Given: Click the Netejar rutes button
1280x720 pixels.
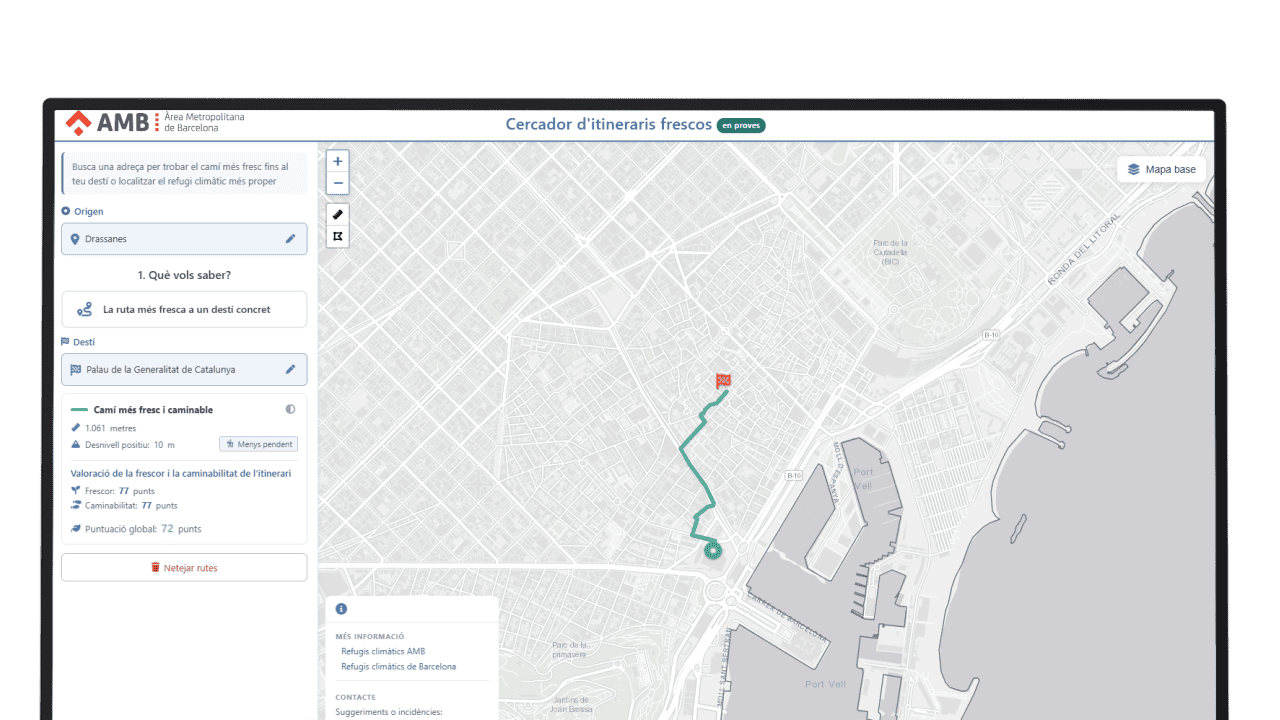Looking at the screenshot, I should pos(184,567).
